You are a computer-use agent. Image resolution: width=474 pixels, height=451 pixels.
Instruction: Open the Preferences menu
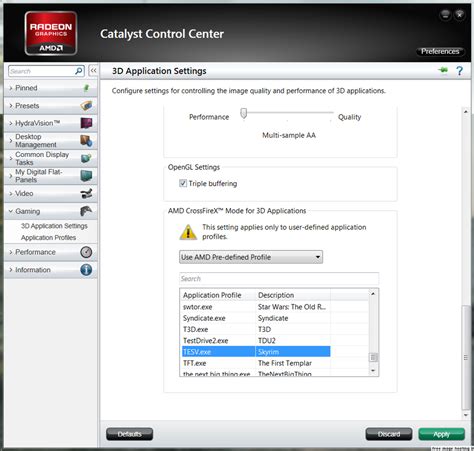click(440, 51)
